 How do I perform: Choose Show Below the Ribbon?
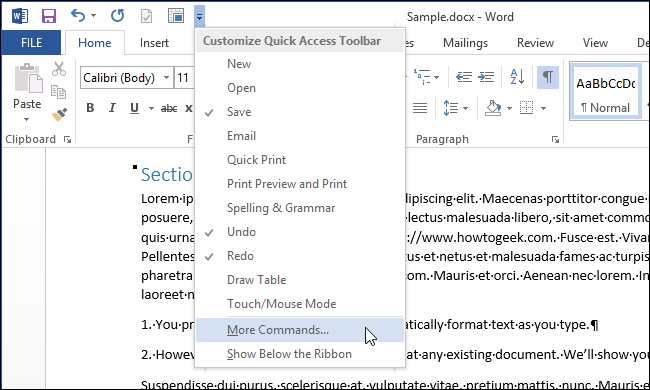click(x=300, y=354)
